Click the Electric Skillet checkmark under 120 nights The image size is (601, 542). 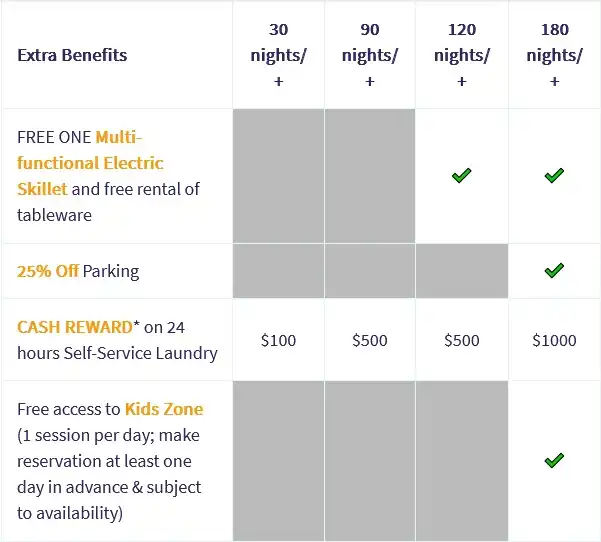click(461, 176)
